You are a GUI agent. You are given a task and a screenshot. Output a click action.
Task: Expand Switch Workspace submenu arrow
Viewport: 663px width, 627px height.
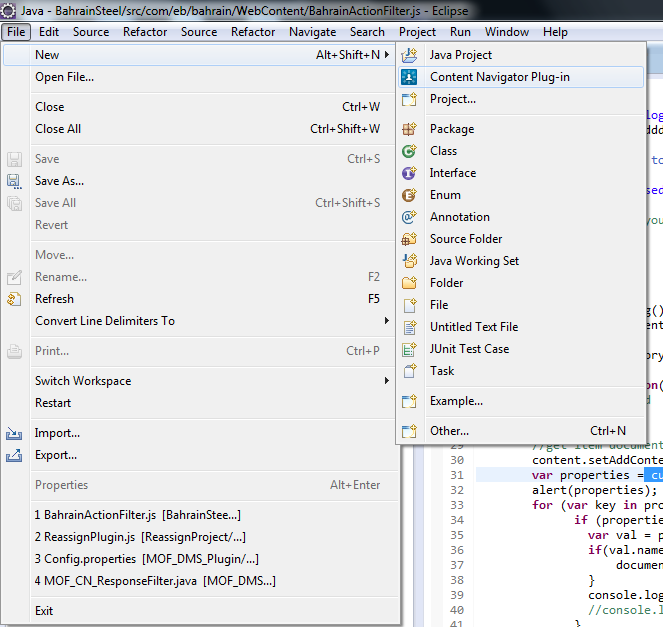click(386, 381)
